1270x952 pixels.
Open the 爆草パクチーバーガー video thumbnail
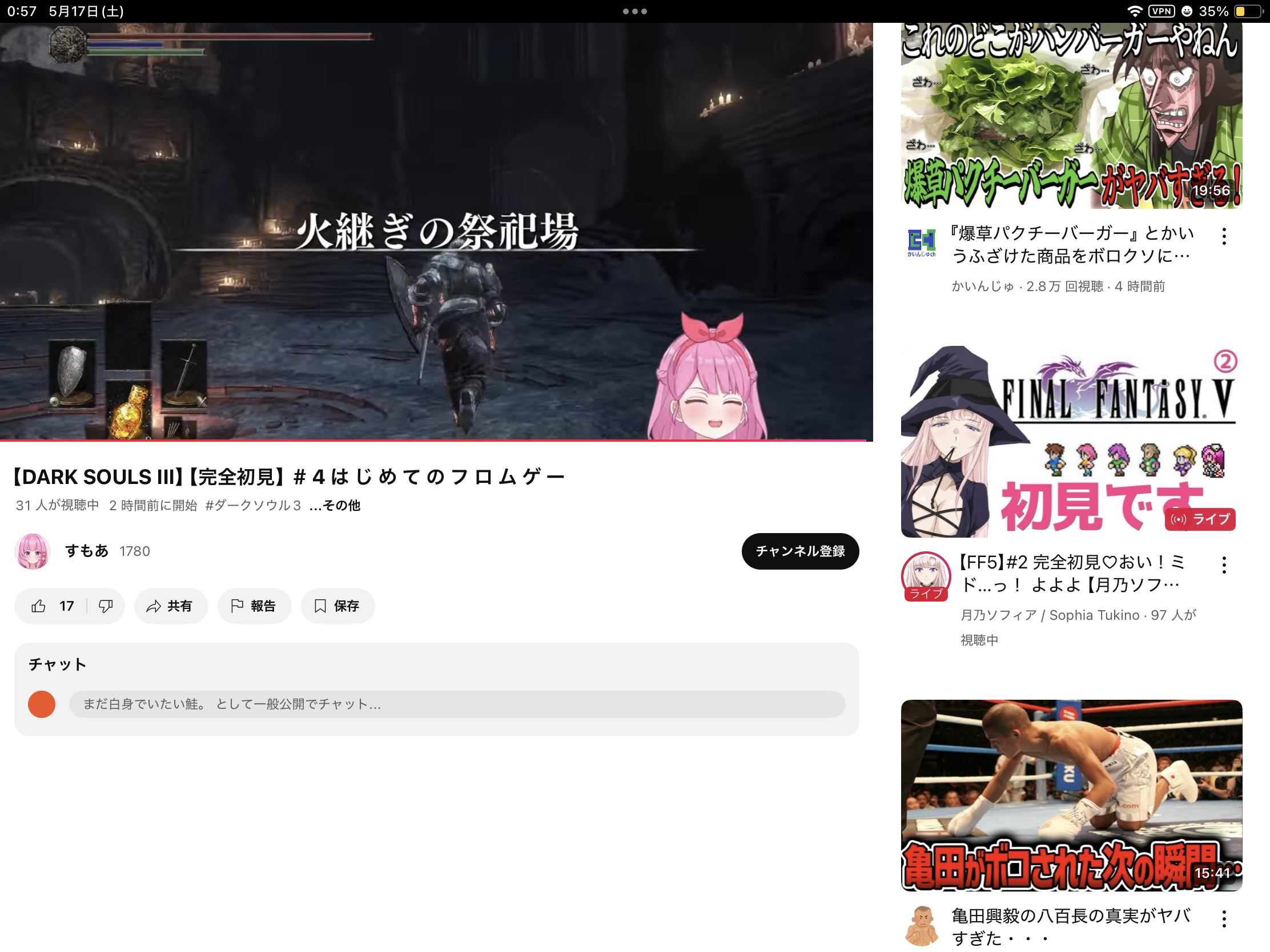coord(1071,115)
